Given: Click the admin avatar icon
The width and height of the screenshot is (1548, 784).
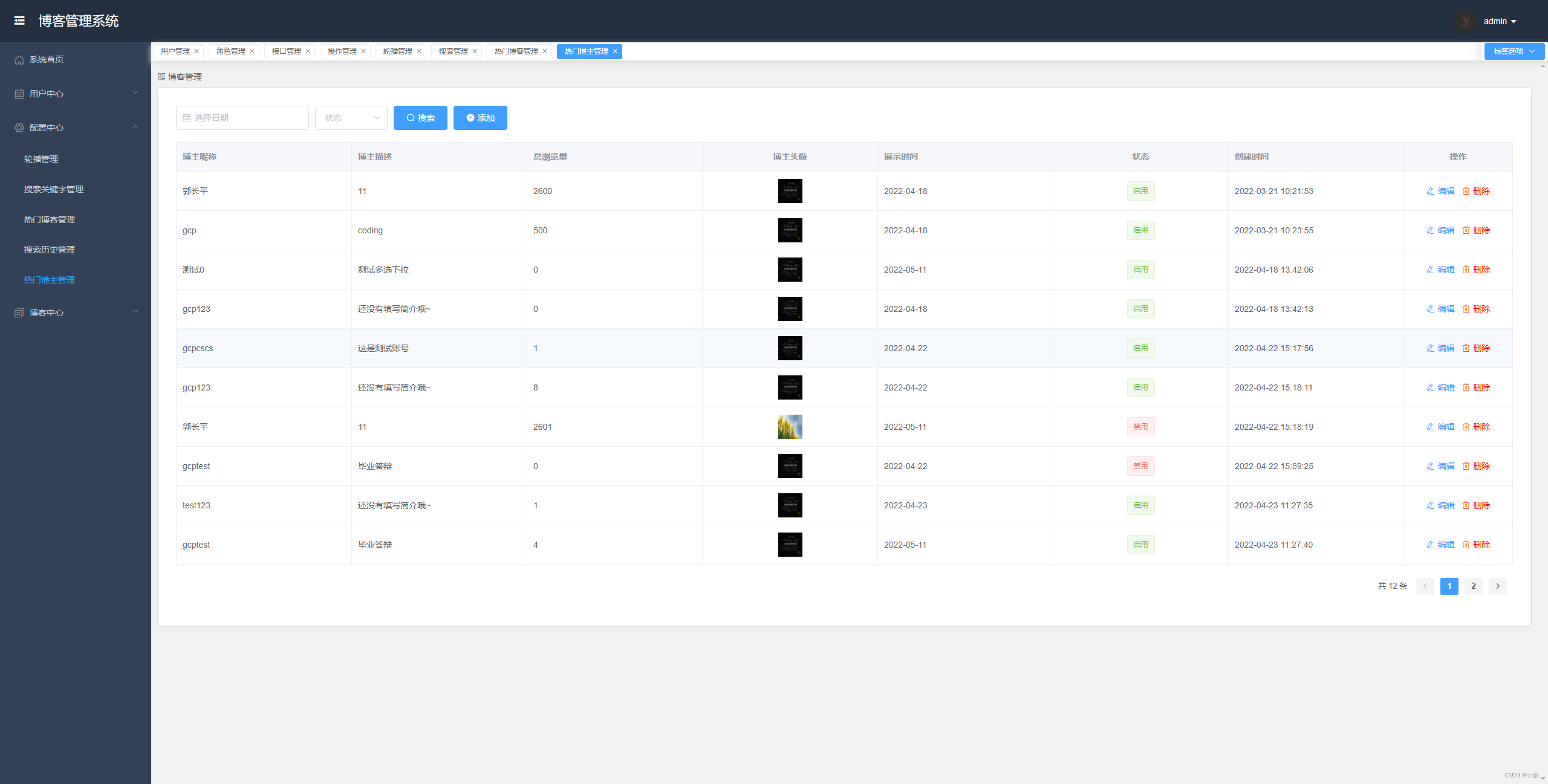Looking at the screenshot, I should click(1465, 21).
